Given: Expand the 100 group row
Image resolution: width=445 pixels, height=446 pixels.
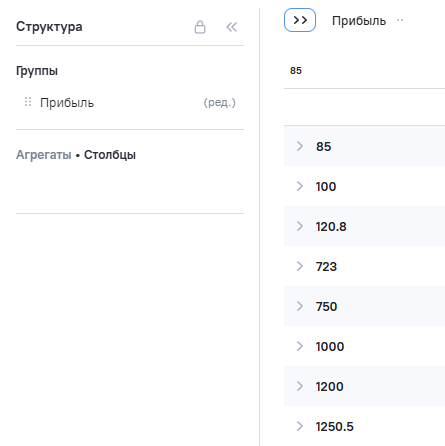Looking at the screenshot, I should [x=300, y=186].
